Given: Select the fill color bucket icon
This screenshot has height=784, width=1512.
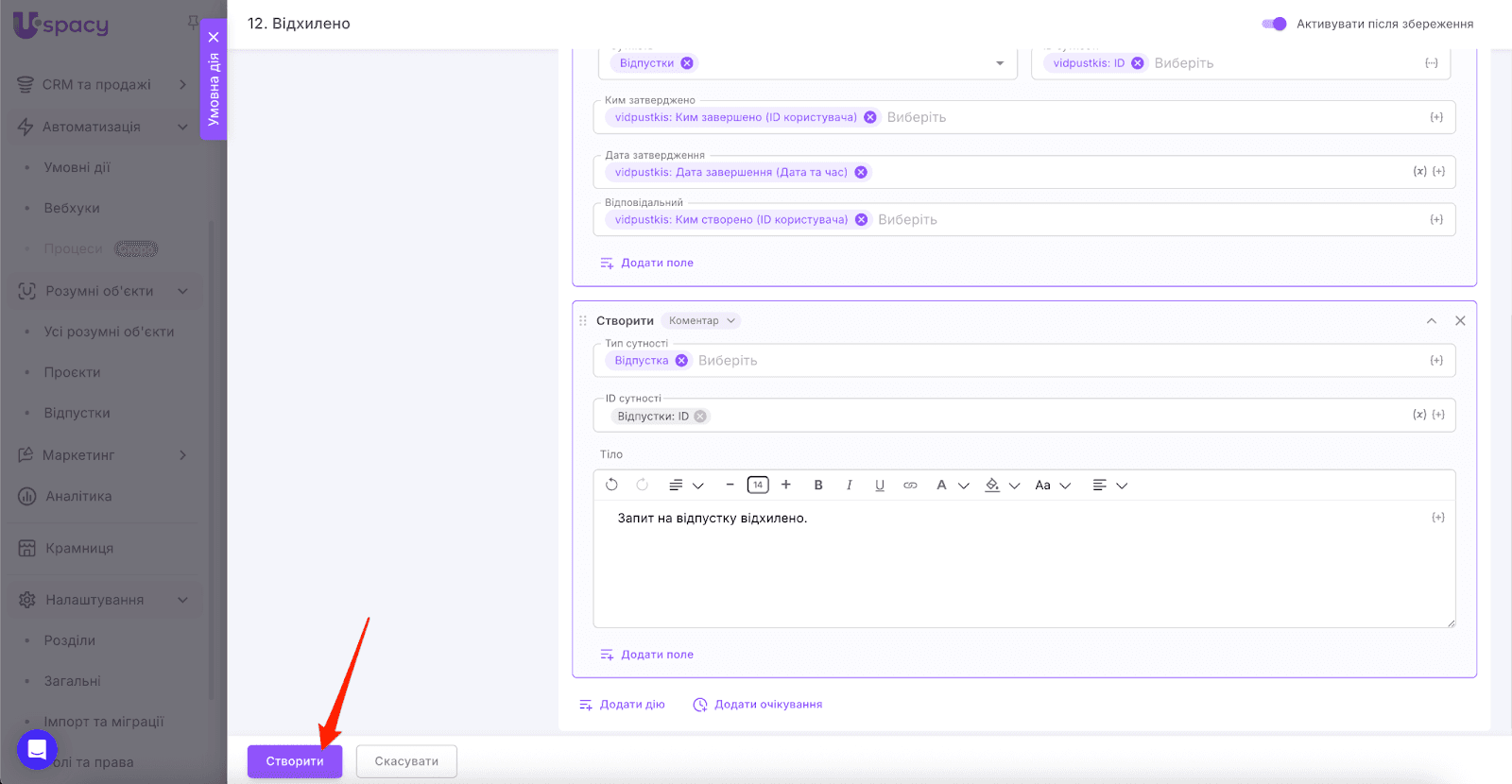Looking at the screenshot, I should (992, 485).
